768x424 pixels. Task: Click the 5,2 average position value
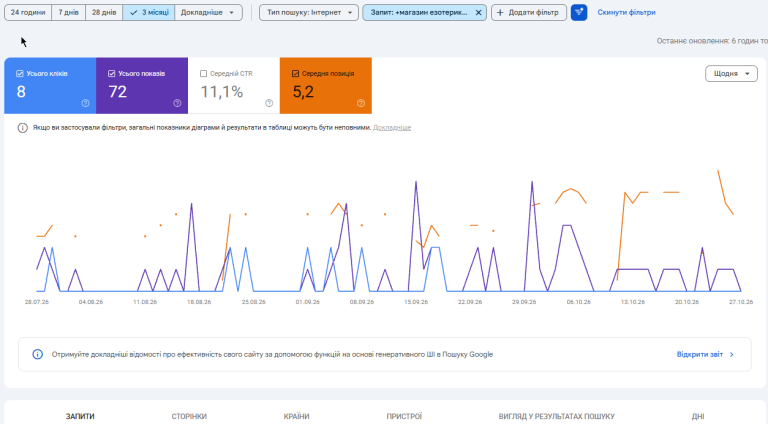point(303,92)
